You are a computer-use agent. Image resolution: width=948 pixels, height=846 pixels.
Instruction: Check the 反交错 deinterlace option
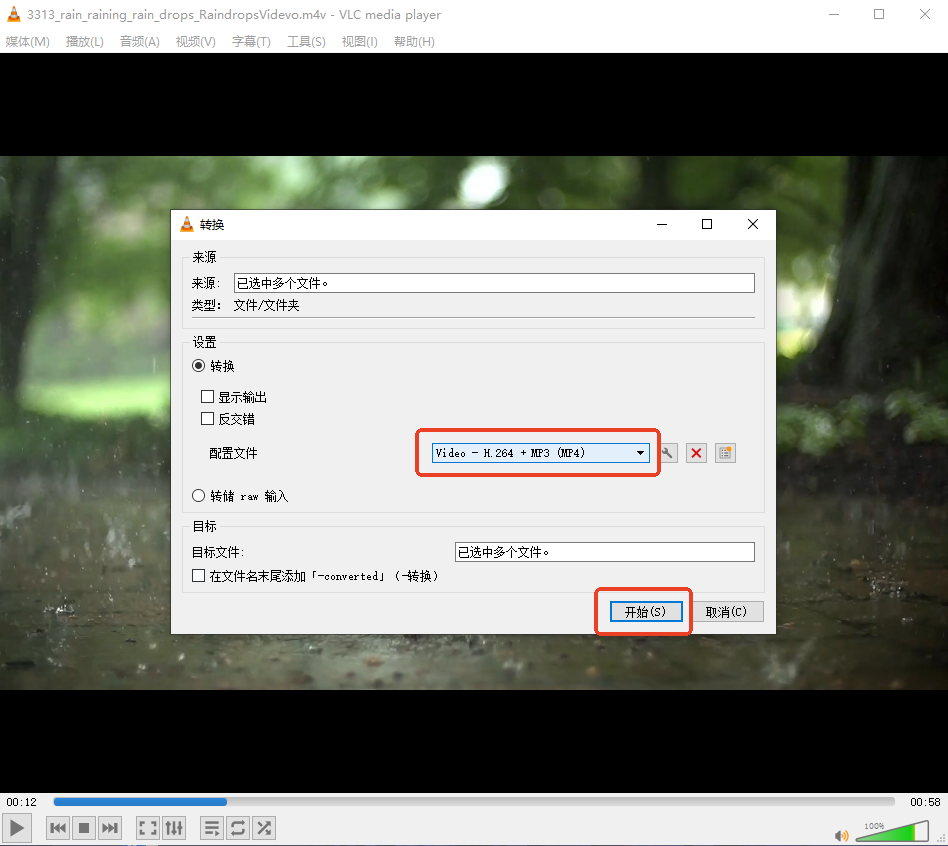pos(207,418)
